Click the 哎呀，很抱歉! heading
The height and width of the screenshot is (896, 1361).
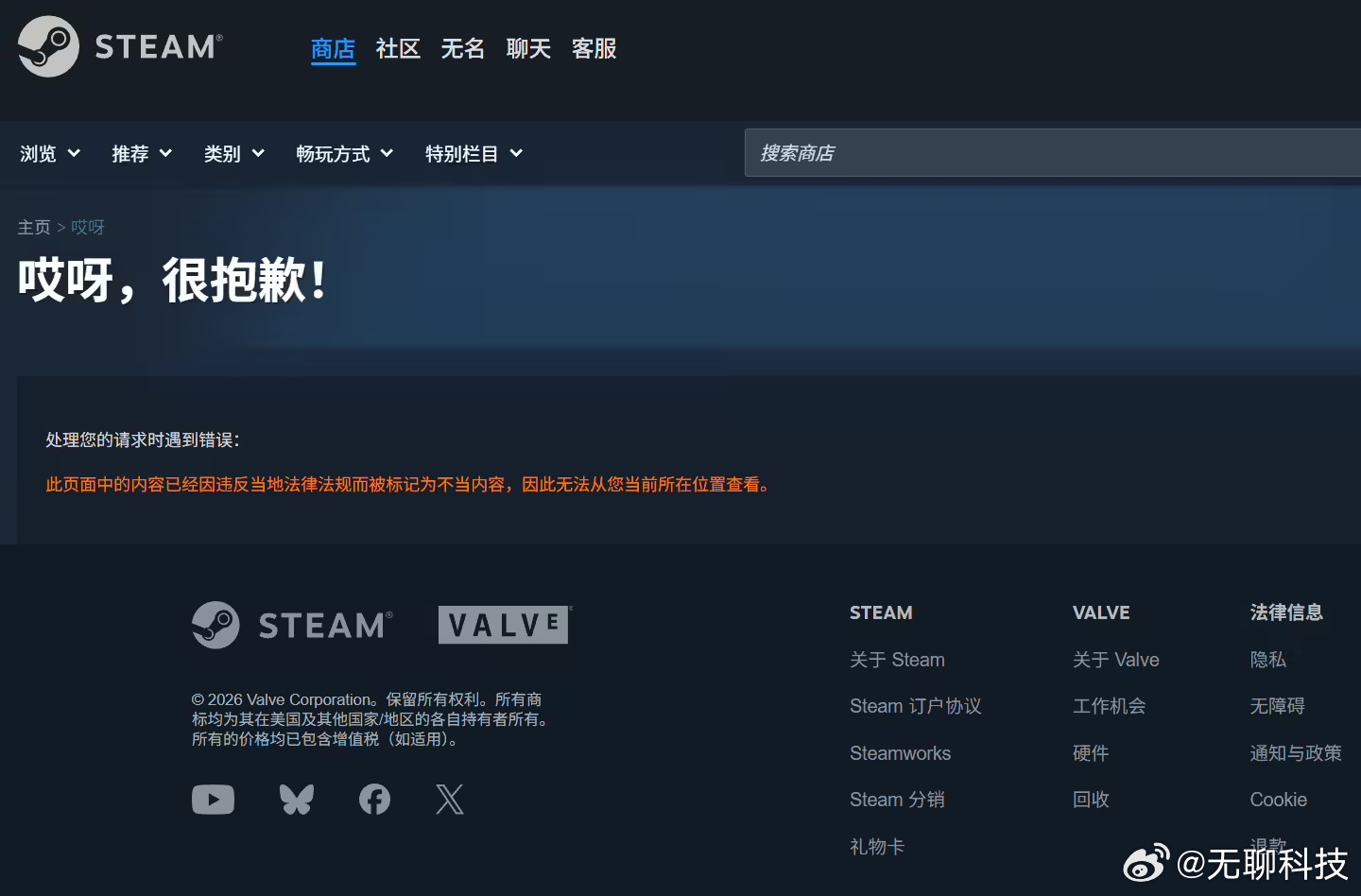pos(173,280)
